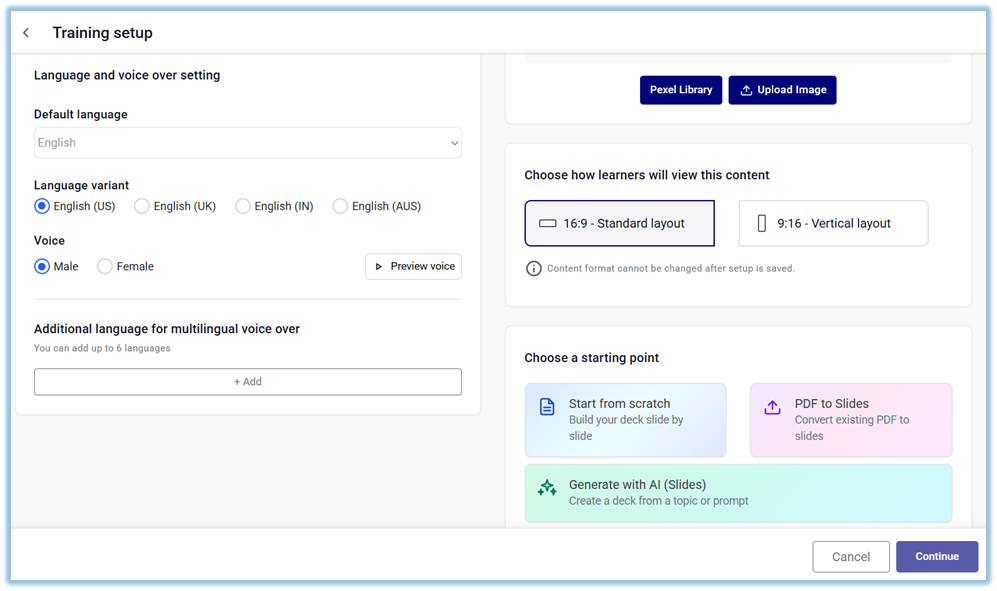
Task: Click the upload icon in PDF to Slides
Action: coord(772,407)
